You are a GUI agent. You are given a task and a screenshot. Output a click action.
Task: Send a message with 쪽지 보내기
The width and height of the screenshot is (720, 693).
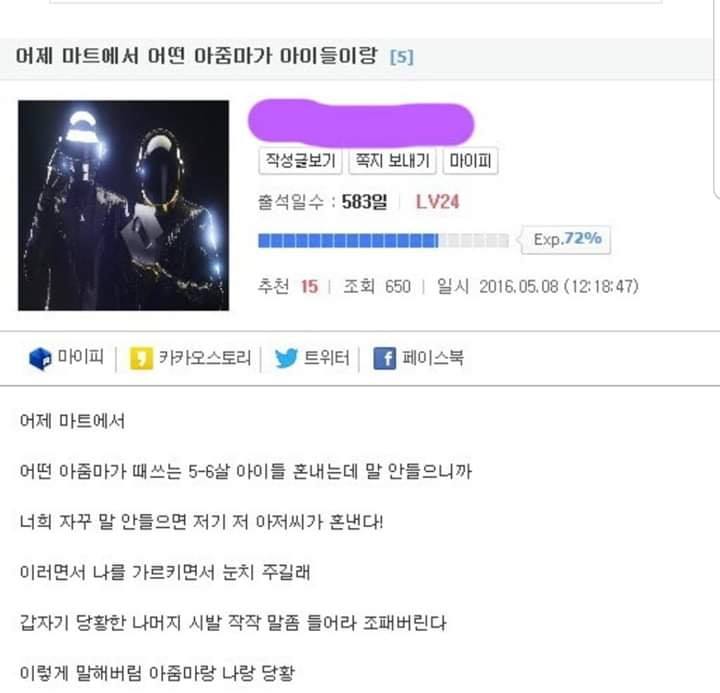392,161
